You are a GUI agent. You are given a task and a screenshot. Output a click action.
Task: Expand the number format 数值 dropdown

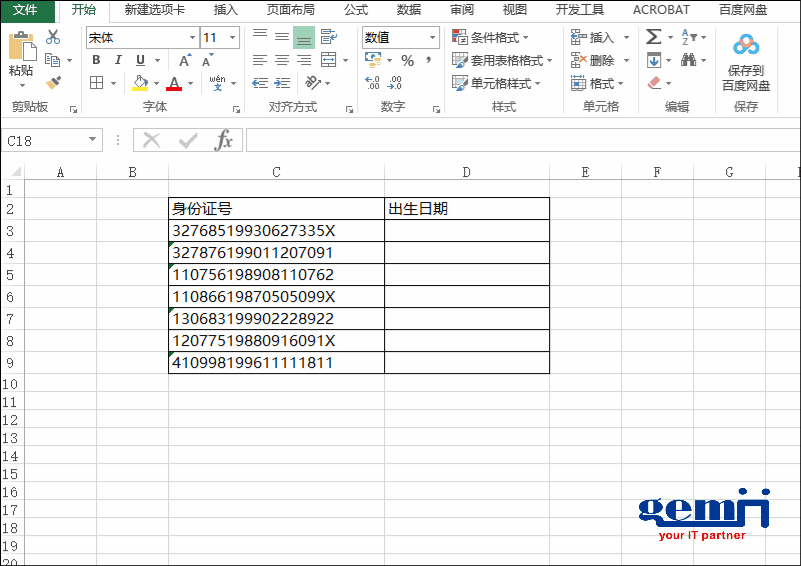432,38
